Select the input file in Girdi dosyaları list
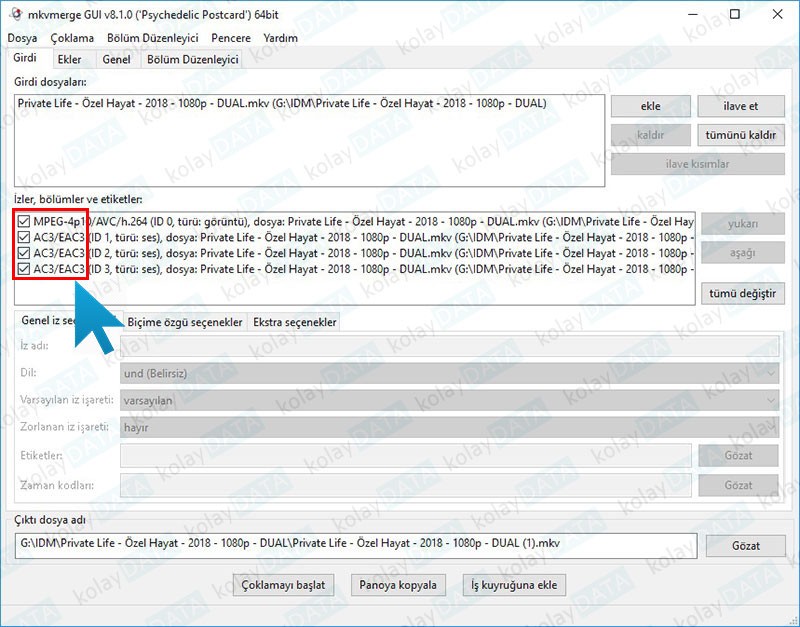Screen dimensions: 800x627 click(282, 103)
